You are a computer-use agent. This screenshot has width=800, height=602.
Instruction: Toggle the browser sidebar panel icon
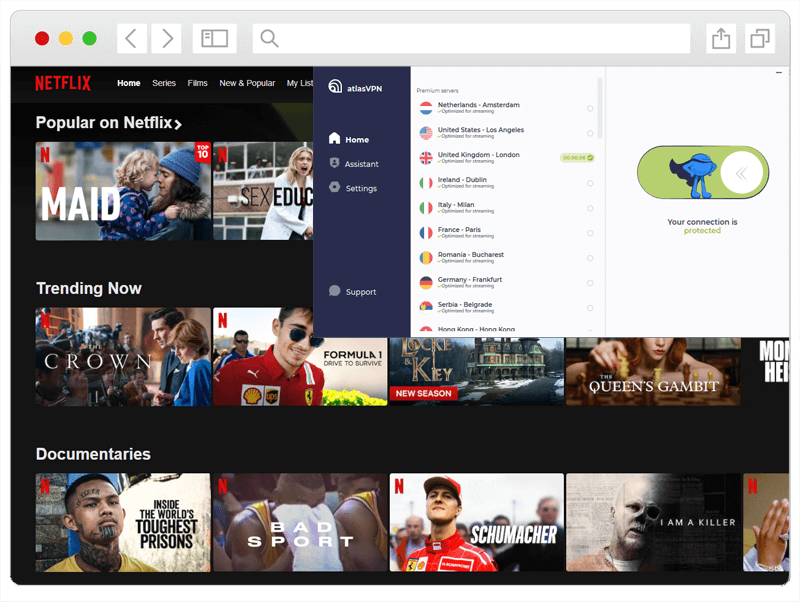214,38
